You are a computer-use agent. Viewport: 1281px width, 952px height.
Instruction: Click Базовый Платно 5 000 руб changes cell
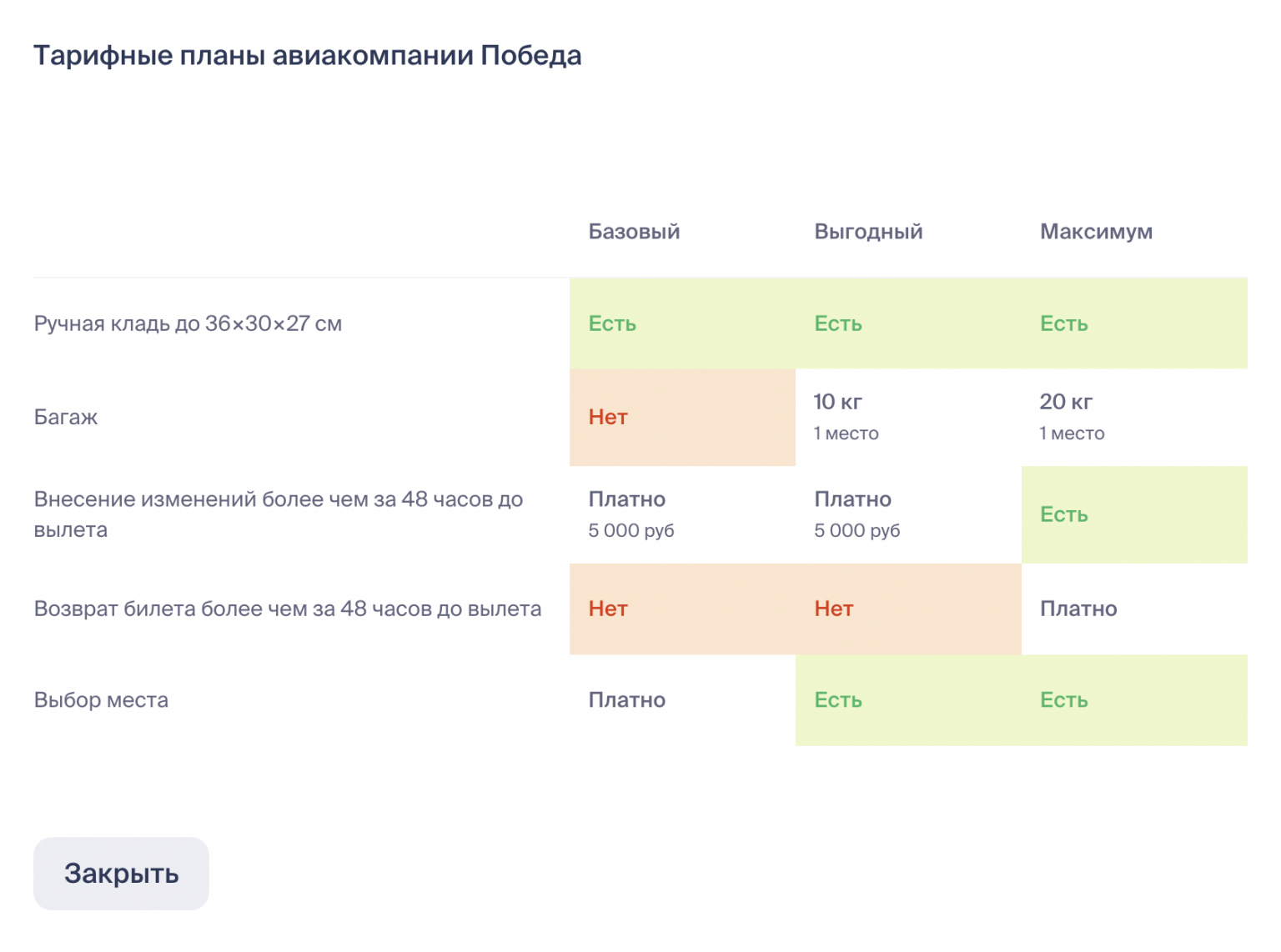pos(631,514)
